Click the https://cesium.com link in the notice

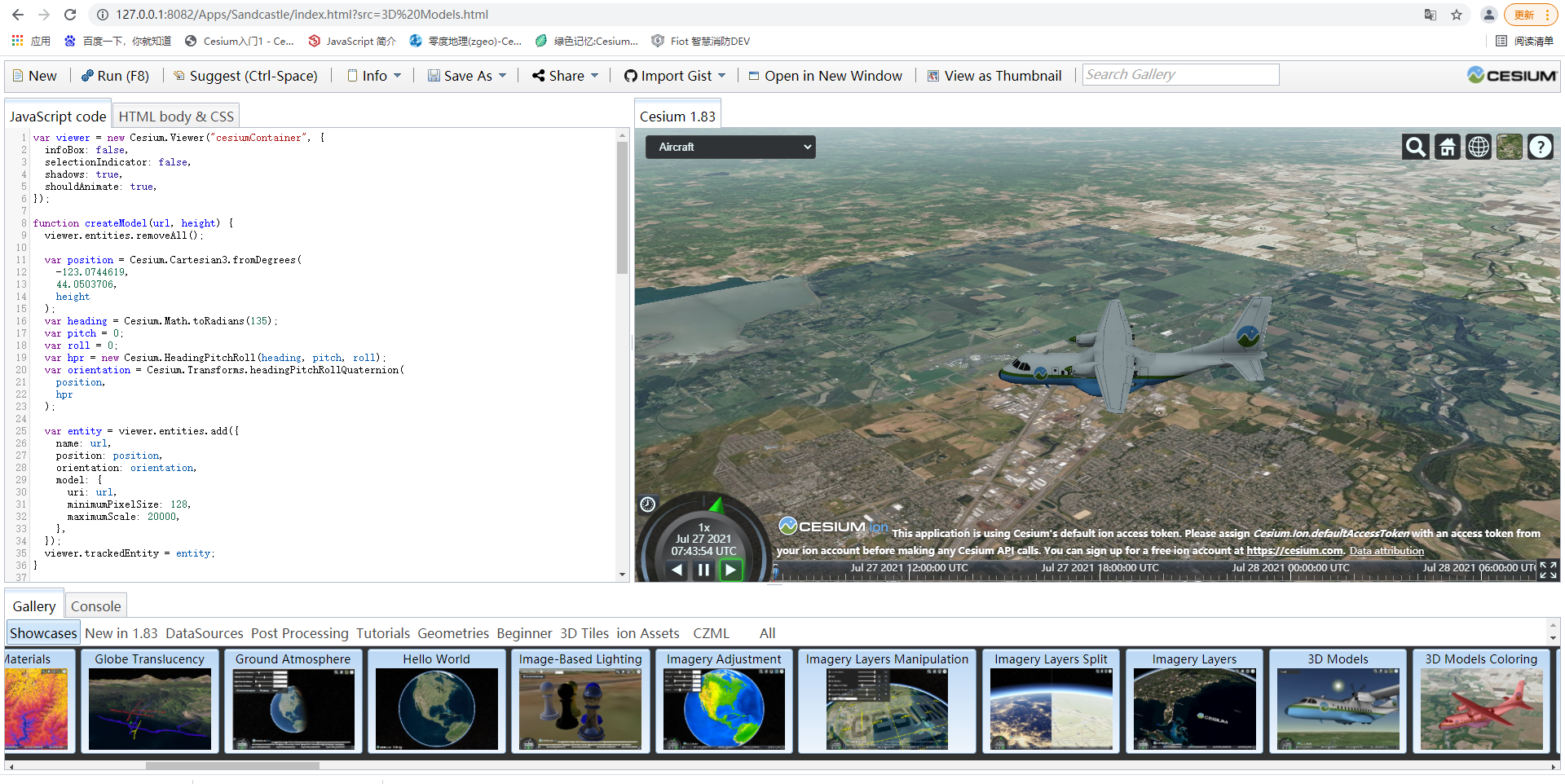pos(1294,550)
